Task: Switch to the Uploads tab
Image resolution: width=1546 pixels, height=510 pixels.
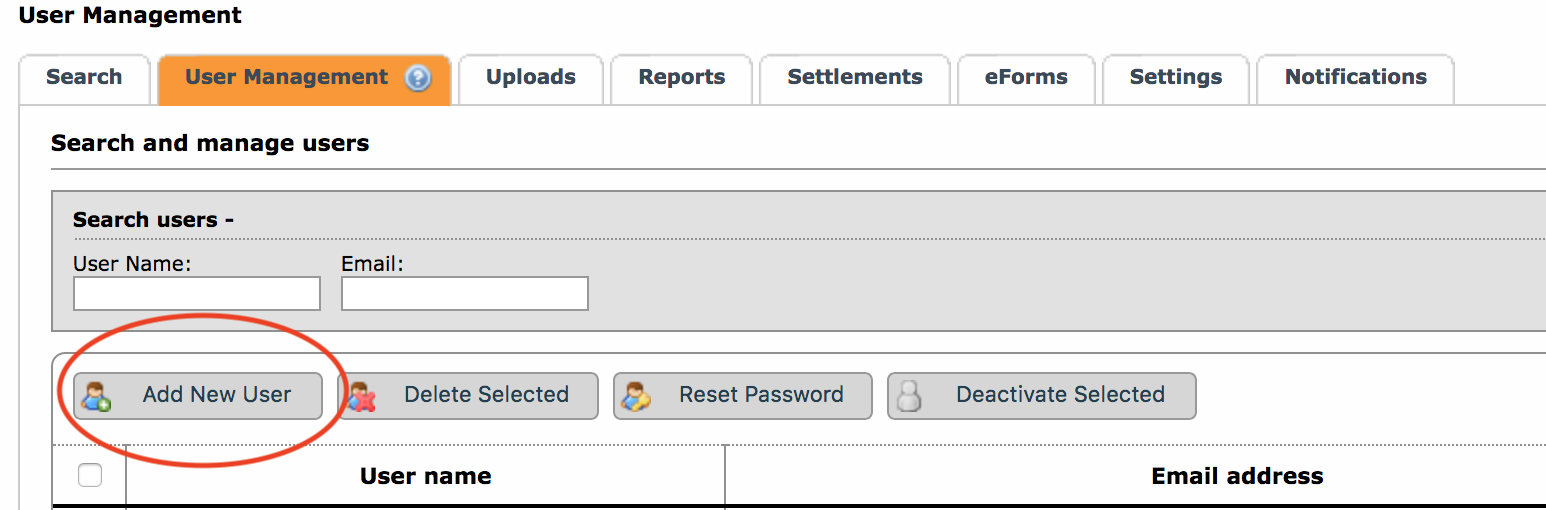Action: click(x=531, y=78)
